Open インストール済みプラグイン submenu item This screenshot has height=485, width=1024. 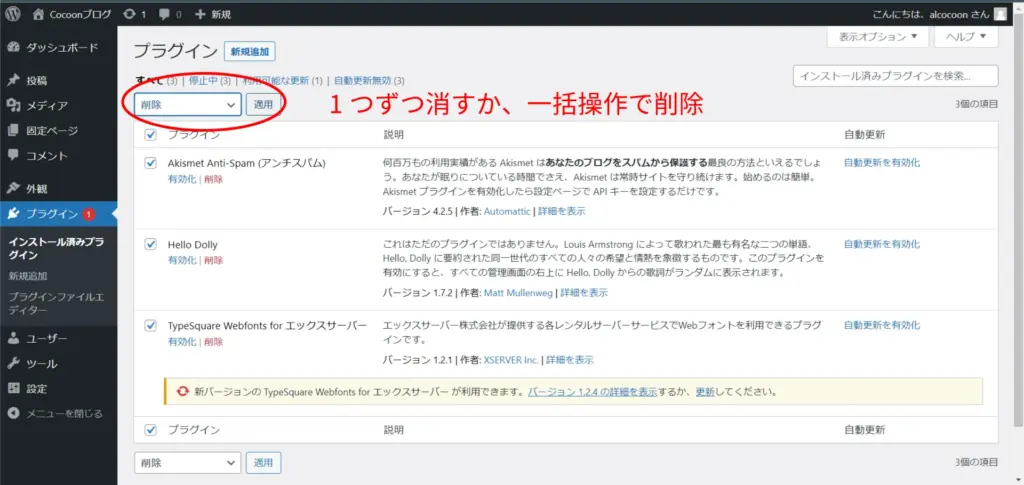(57, 248)
